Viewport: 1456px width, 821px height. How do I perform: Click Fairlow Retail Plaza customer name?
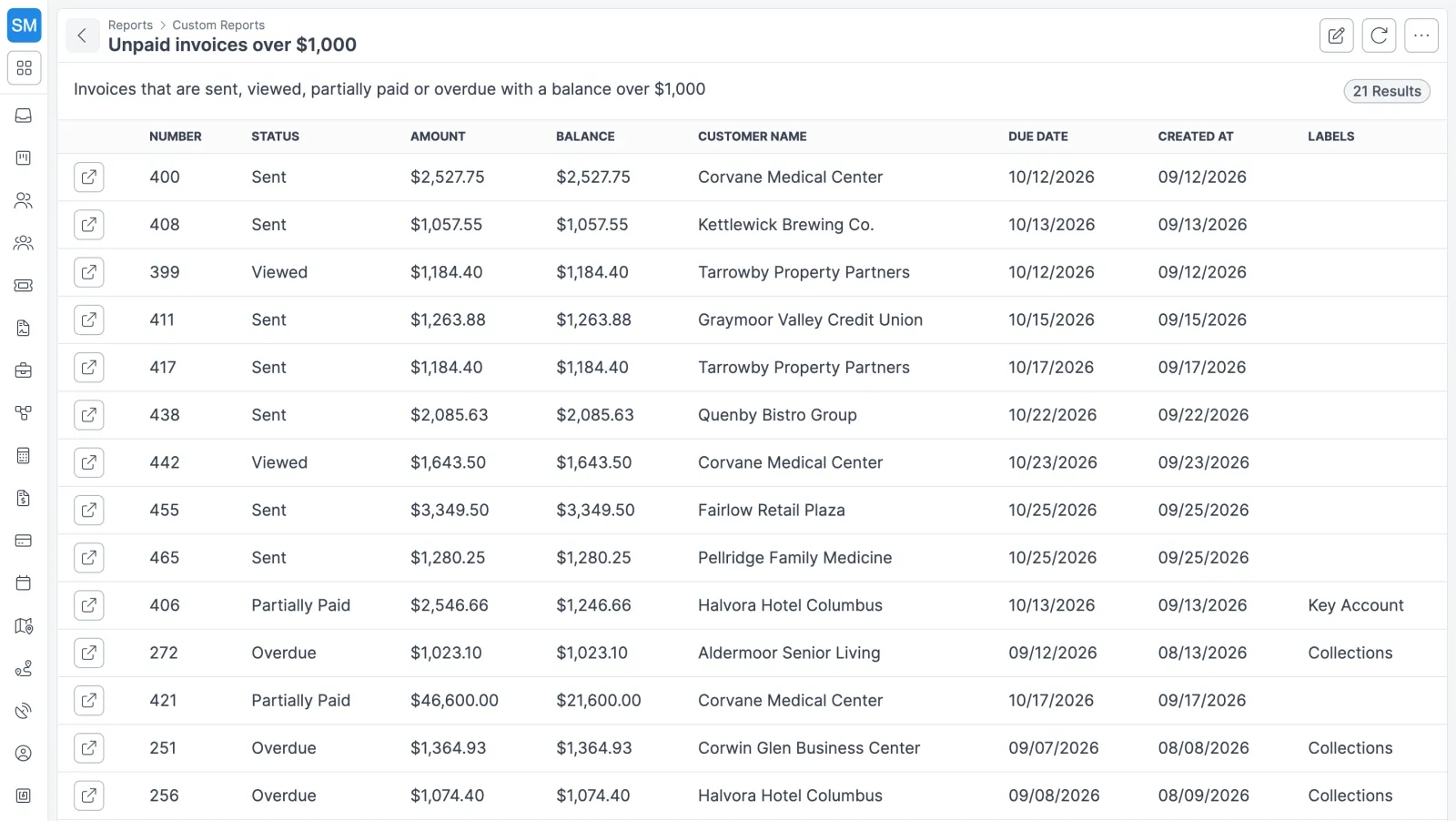[772, 510]
